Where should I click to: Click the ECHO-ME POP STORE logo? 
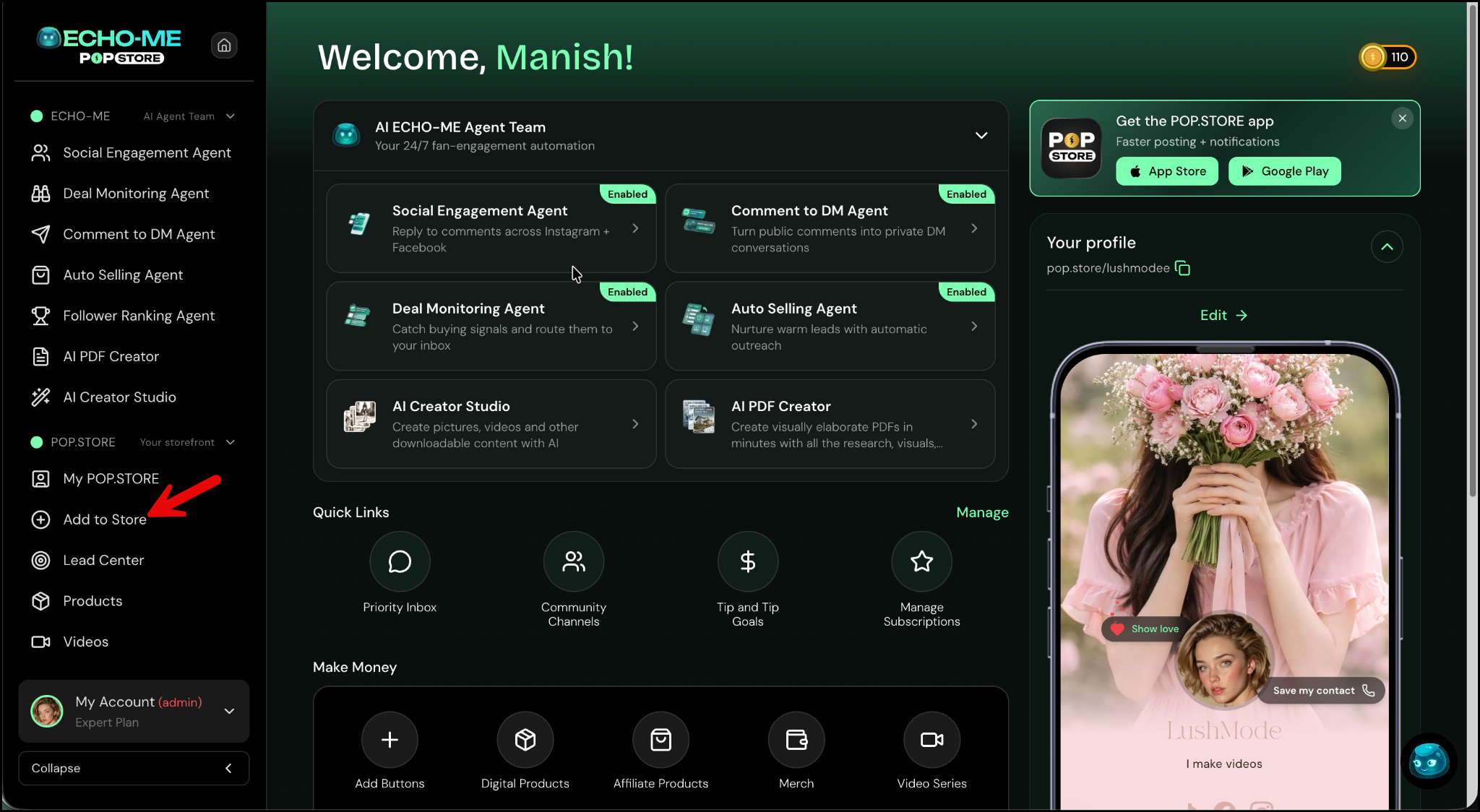pos(108,46)
